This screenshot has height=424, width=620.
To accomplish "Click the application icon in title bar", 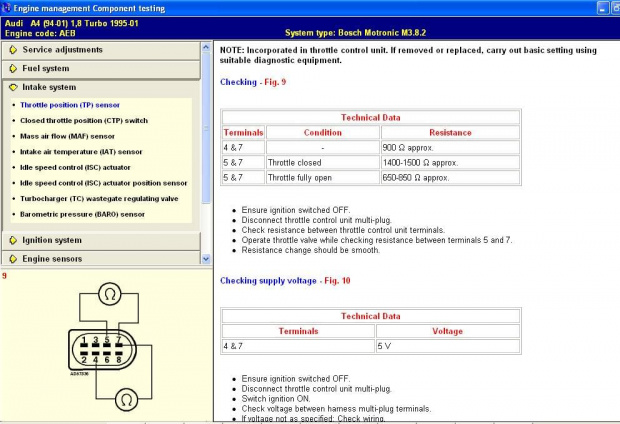I will (x=6, y=8).
